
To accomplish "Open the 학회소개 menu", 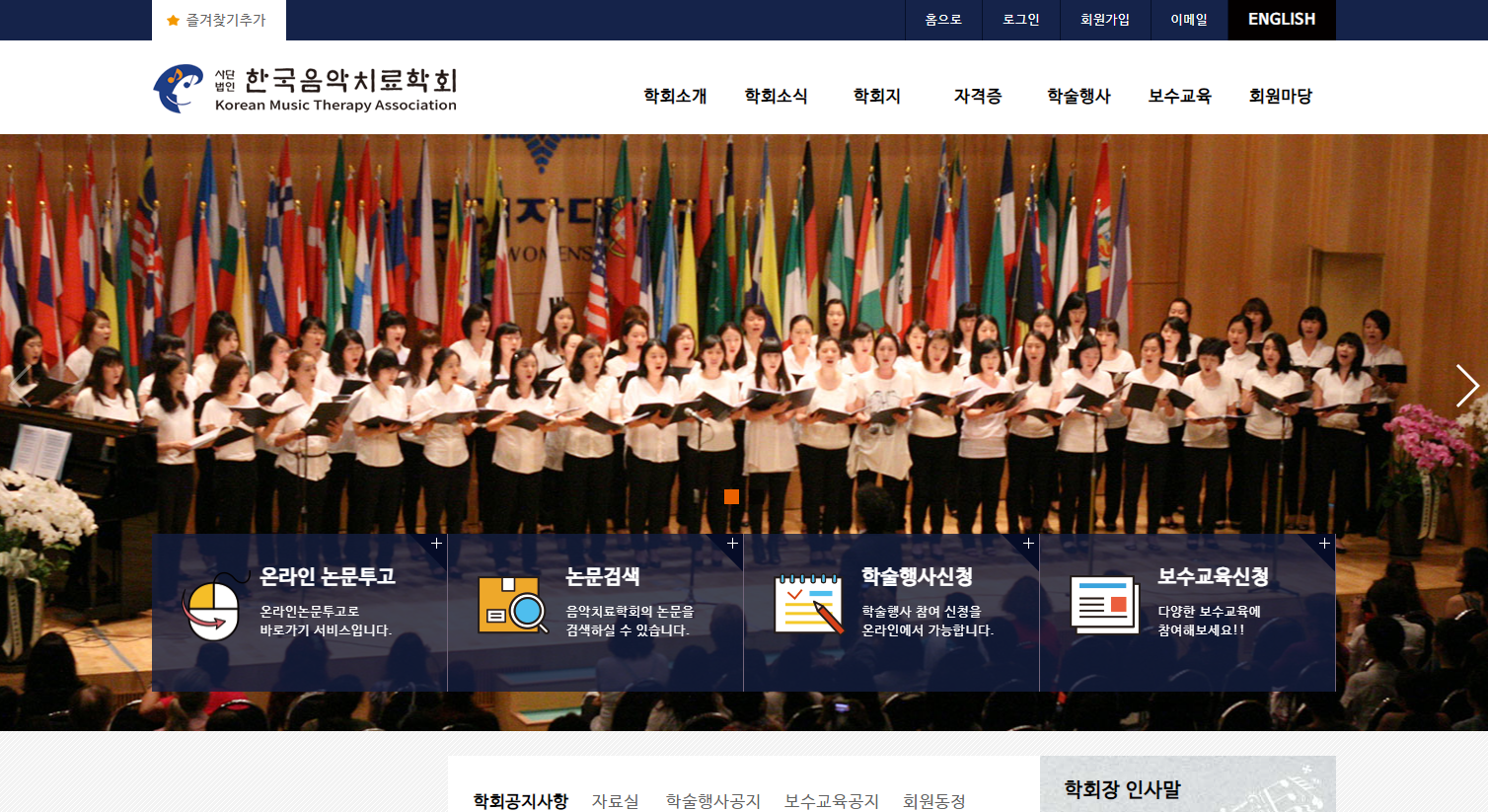I will point(675,96).
